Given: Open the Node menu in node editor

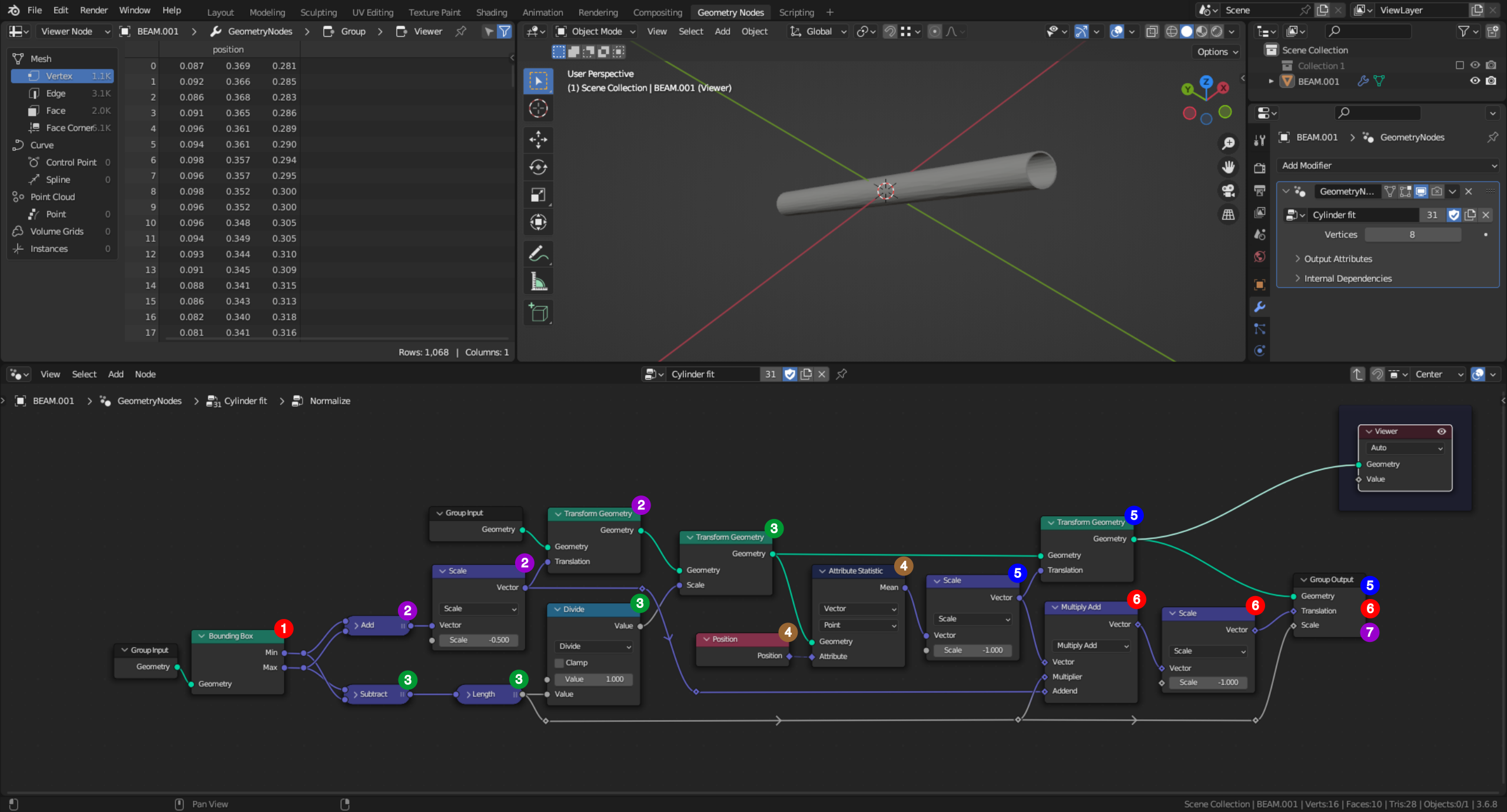Looking at the screenshot, I should (x=145, y=374).
